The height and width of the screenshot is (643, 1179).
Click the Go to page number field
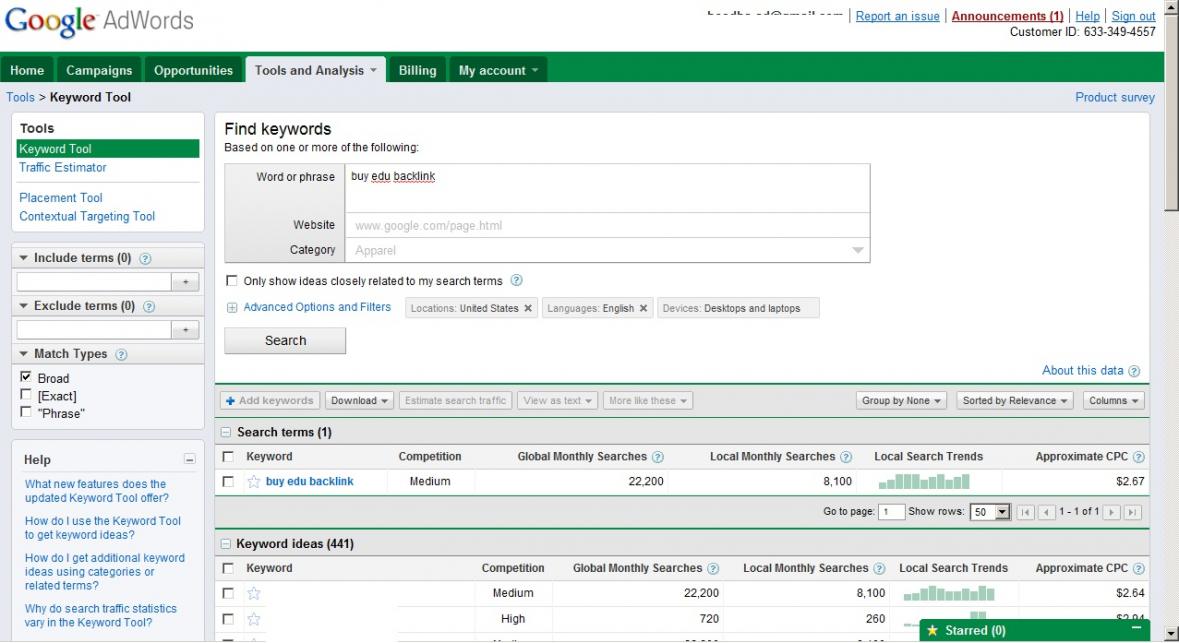pos(891,512)
